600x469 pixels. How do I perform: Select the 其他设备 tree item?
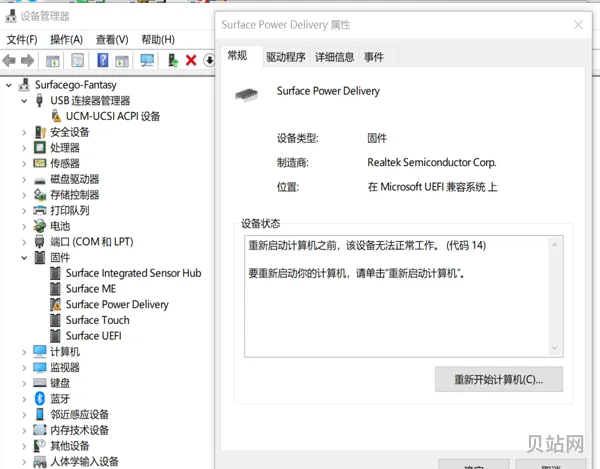(x=70, y=446)
